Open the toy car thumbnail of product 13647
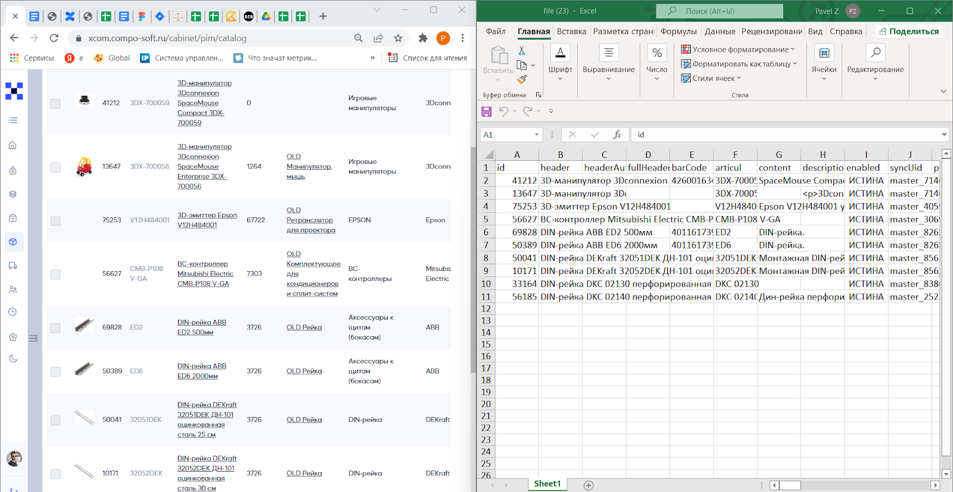This screenshot has width=953, height=492. (84, 166)
